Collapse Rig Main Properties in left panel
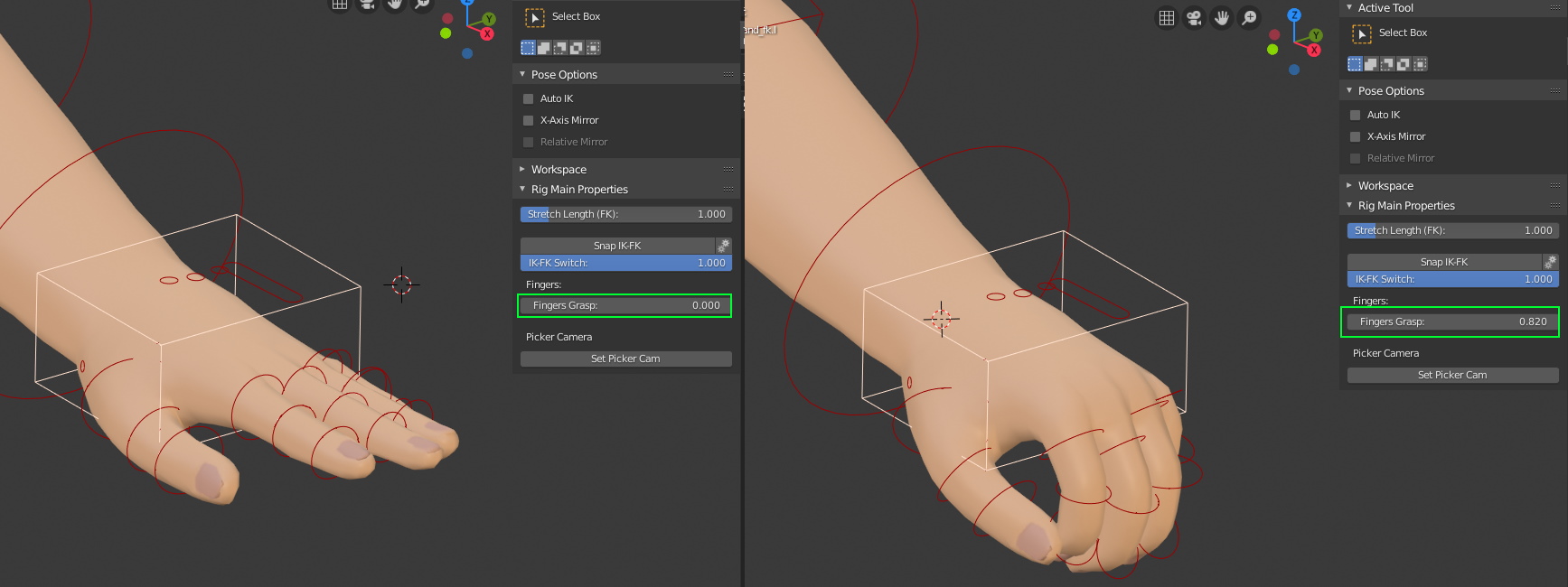This screenshot has width=1568, height=587. (522, 189)
